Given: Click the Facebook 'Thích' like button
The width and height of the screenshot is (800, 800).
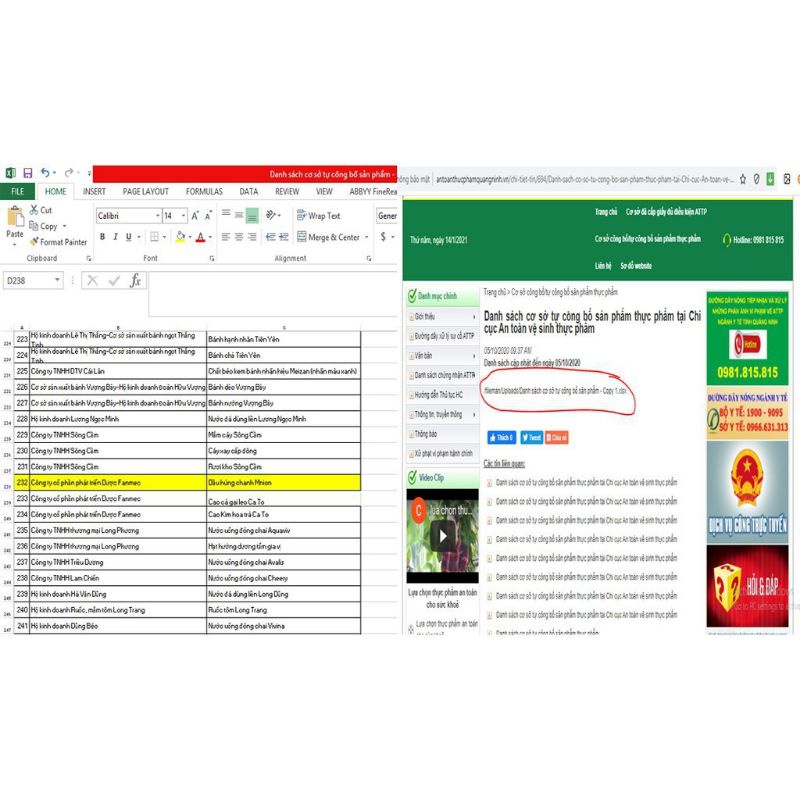Looking at the screenshot, I should click(501, 437).
